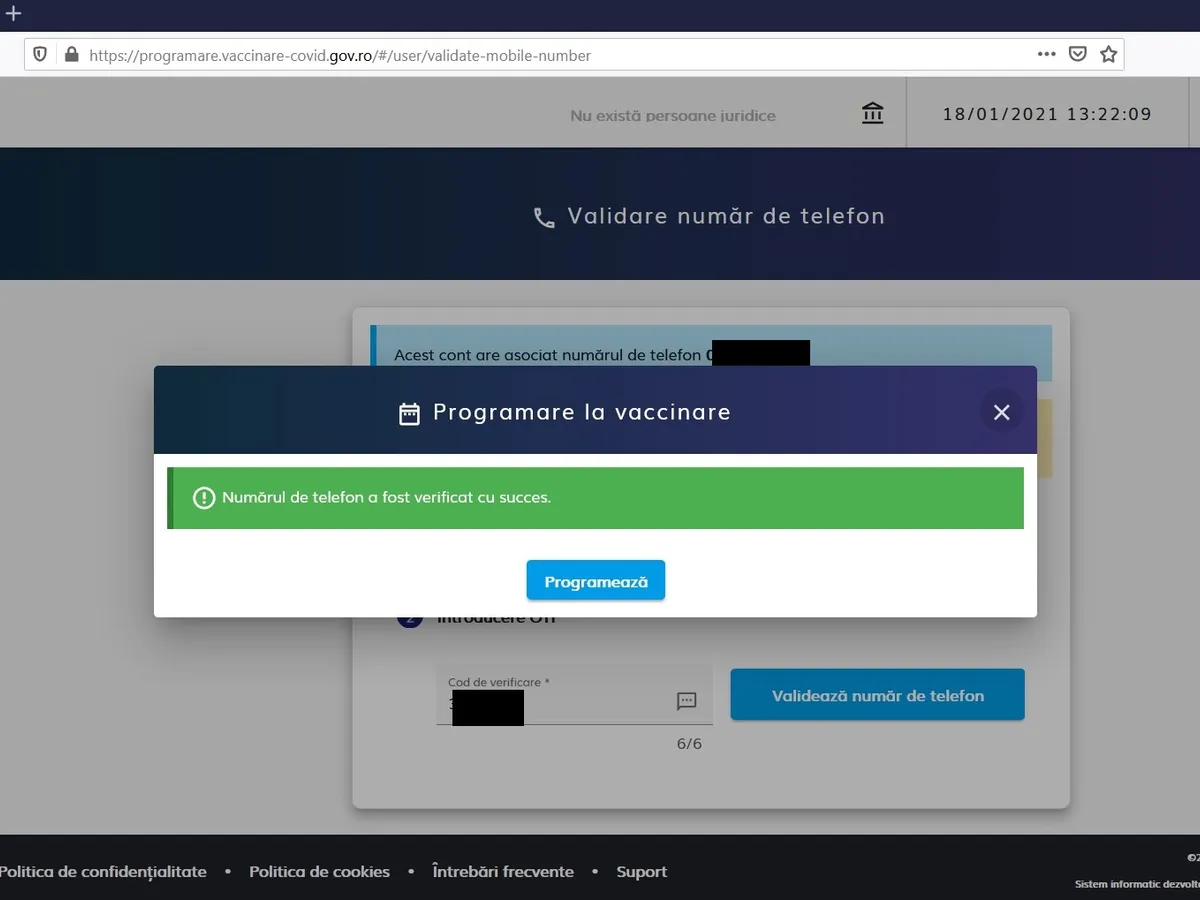Click the SMS message icon in code field
The image size is (1200, 900).
[686, 701]
